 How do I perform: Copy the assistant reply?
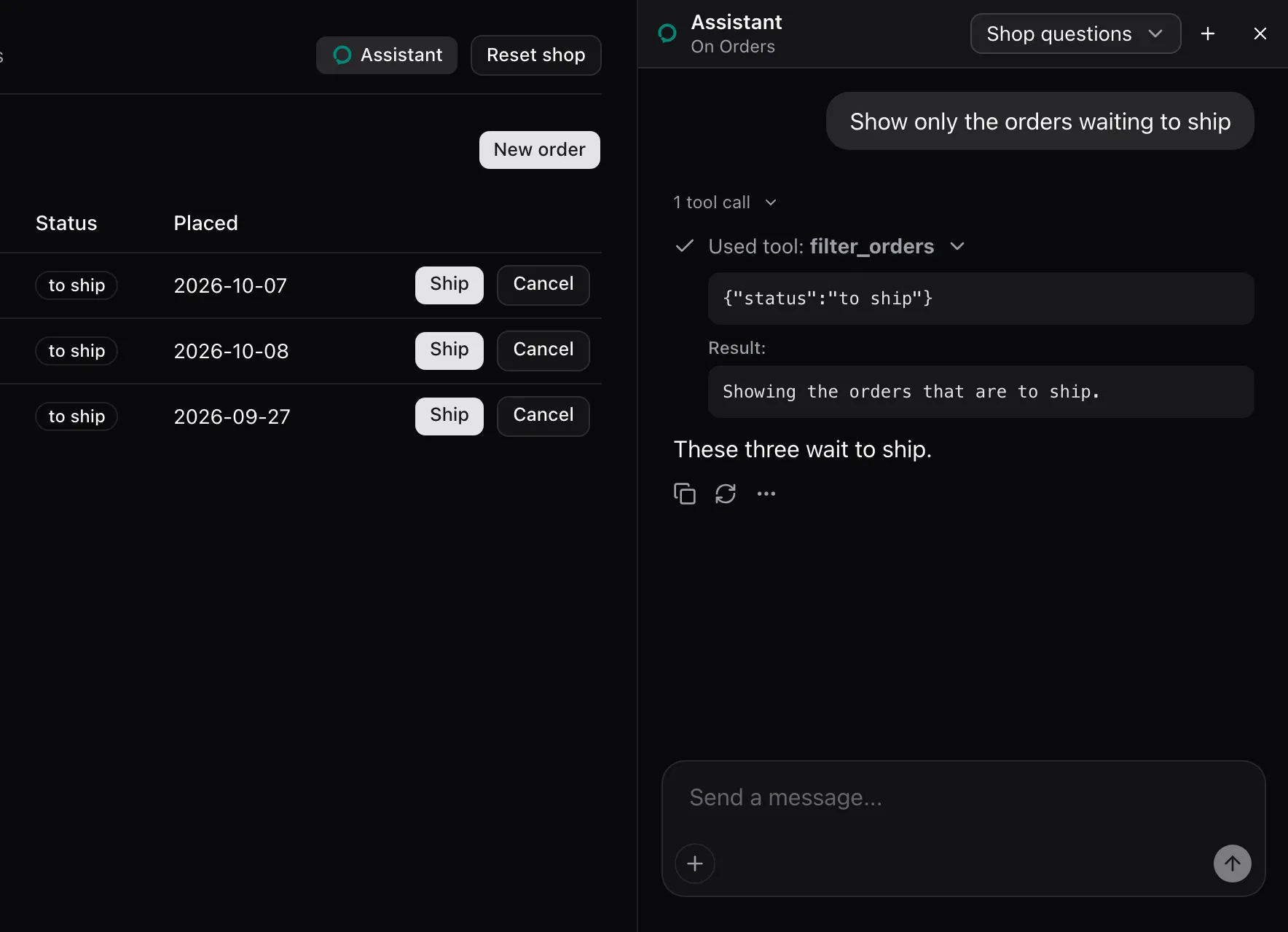point(685,494)
